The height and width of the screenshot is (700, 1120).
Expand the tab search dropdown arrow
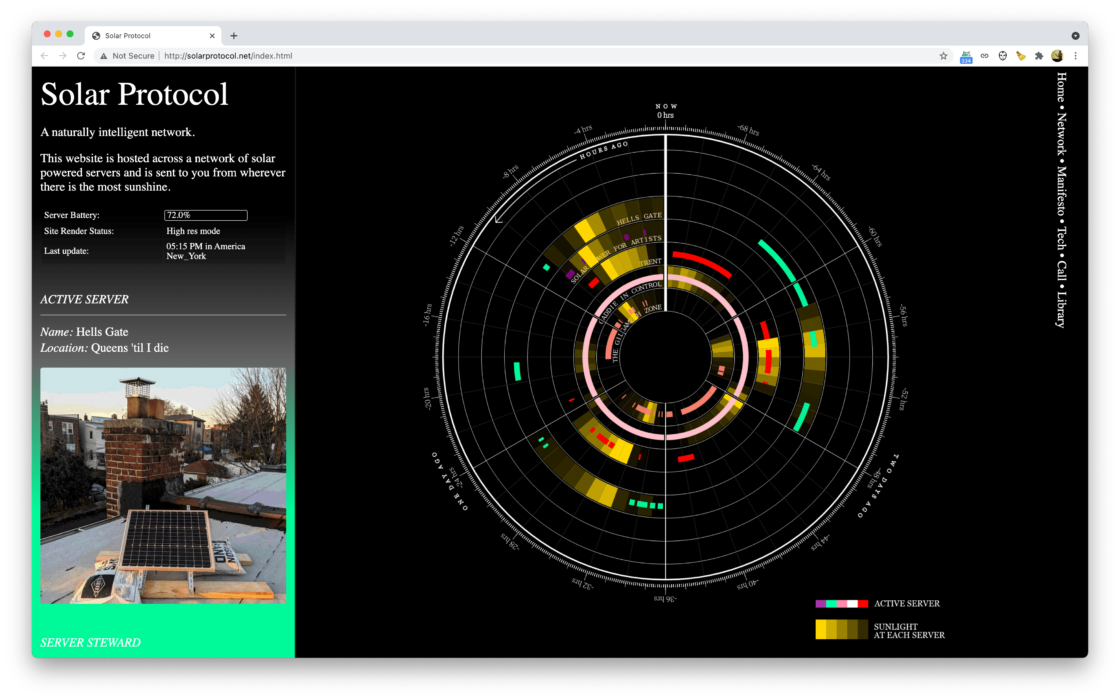pyautogui.click(x=1075, y=35)
